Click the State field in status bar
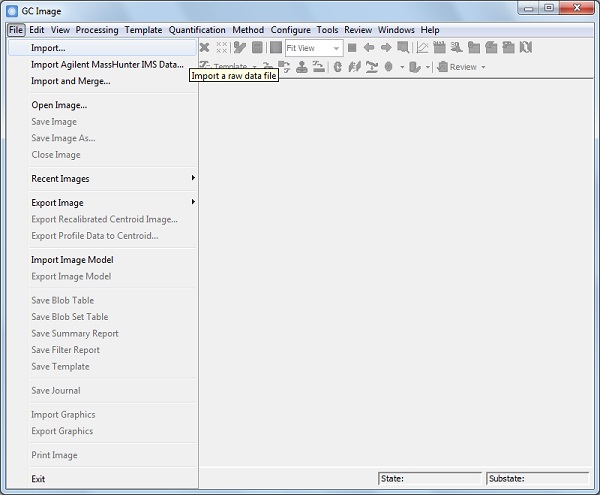 (430, 479)
